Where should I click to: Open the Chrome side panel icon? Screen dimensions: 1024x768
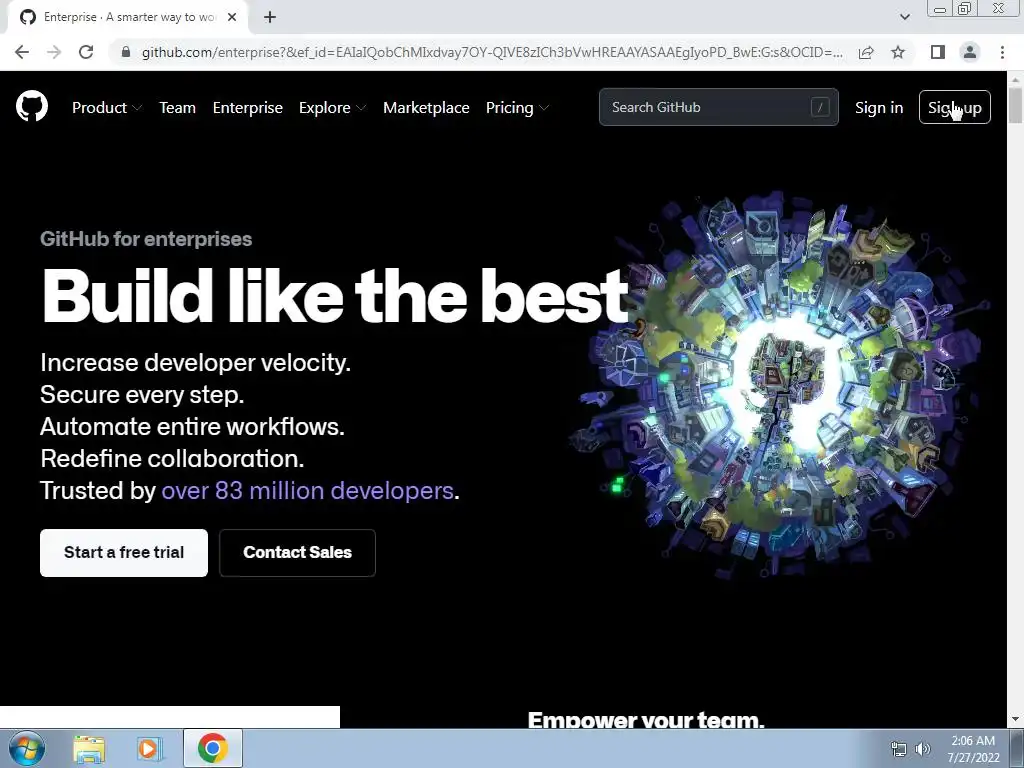pyautogui.click(x=938, y=52)
